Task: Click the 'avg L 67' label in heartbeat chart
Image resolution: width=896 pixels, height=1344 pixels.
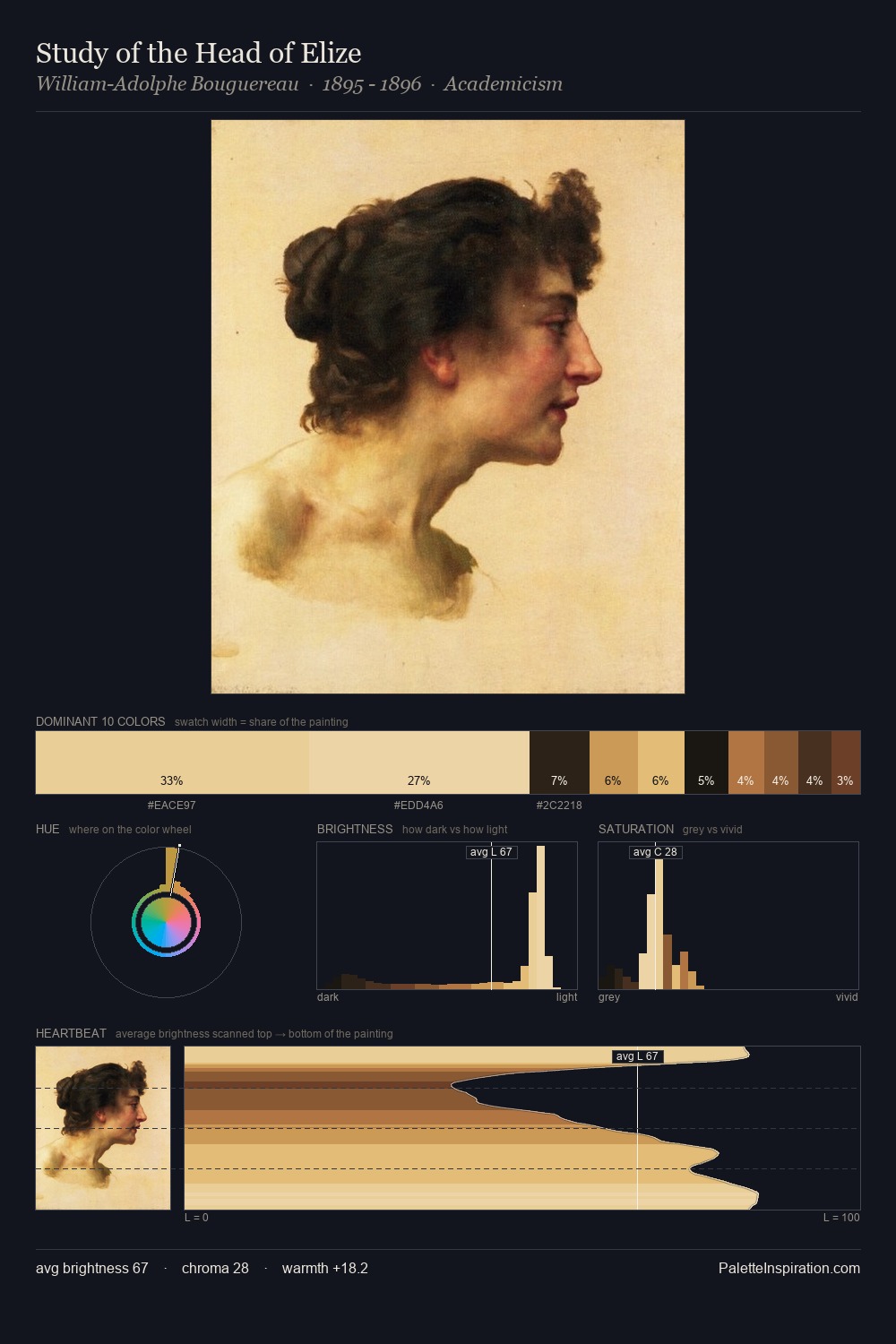Action: click(637, 1056)
